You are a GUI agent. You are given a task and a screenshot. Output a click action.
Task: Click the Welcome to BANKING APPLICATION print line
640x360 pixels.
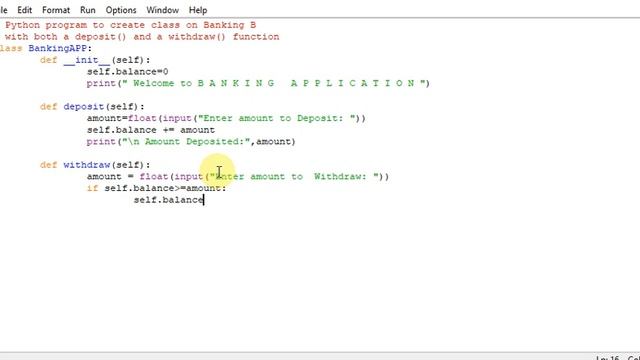[258, 83]
